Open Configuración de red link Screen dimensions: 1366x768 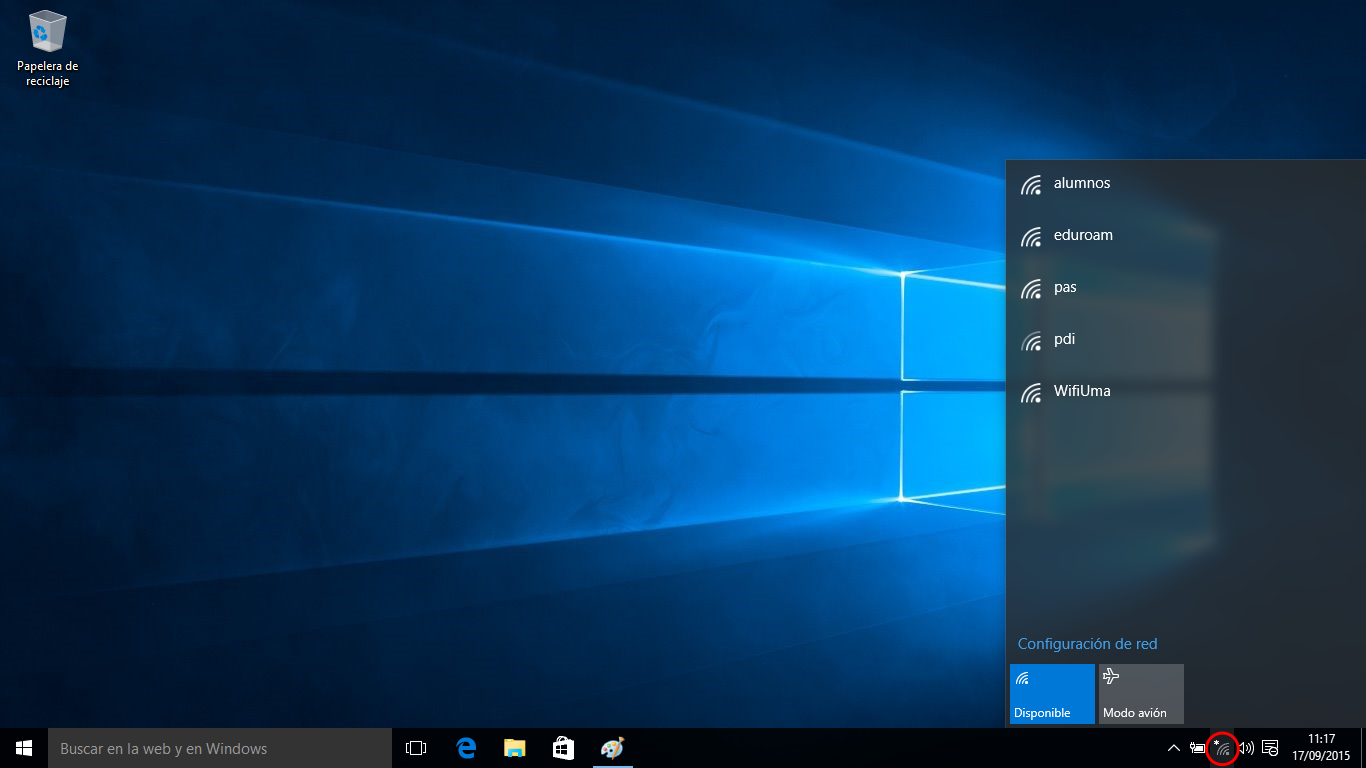tap(1087, 644)
